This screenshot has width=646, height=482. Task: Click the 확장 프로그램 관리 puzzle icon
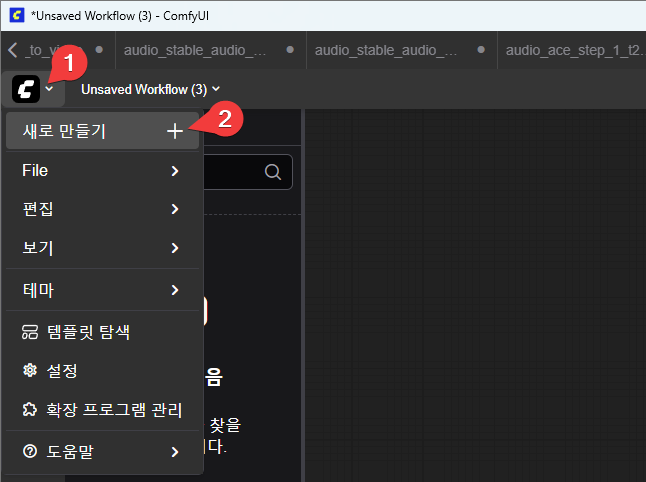29,409
